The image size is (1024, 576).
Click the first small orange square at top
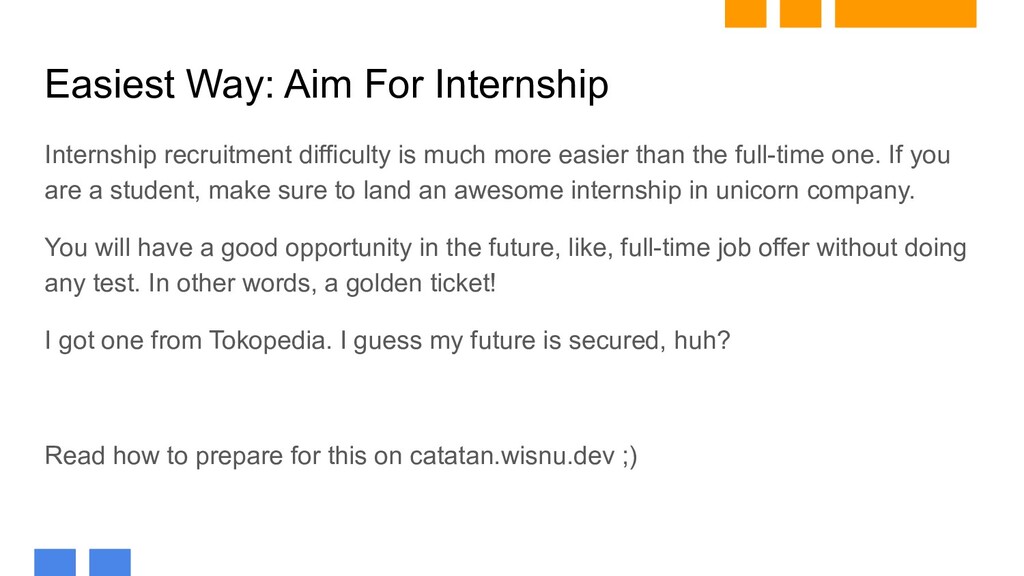(x=745, y=13)
